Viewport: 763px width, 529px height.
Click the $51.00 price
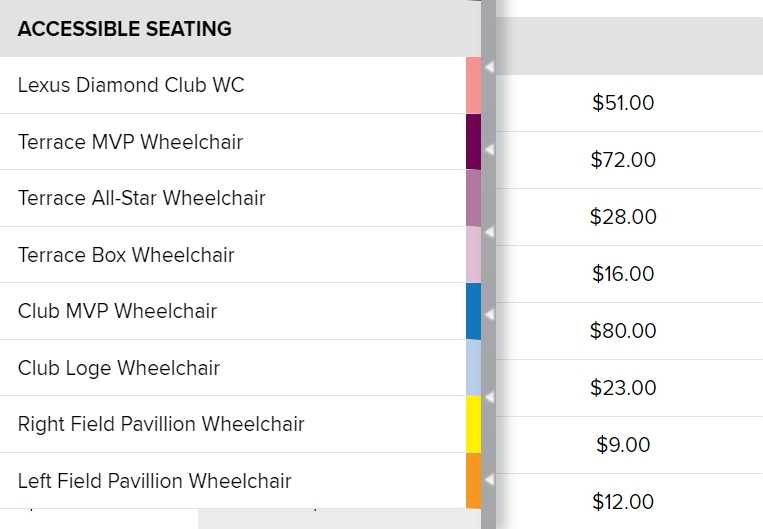point(623,103)
